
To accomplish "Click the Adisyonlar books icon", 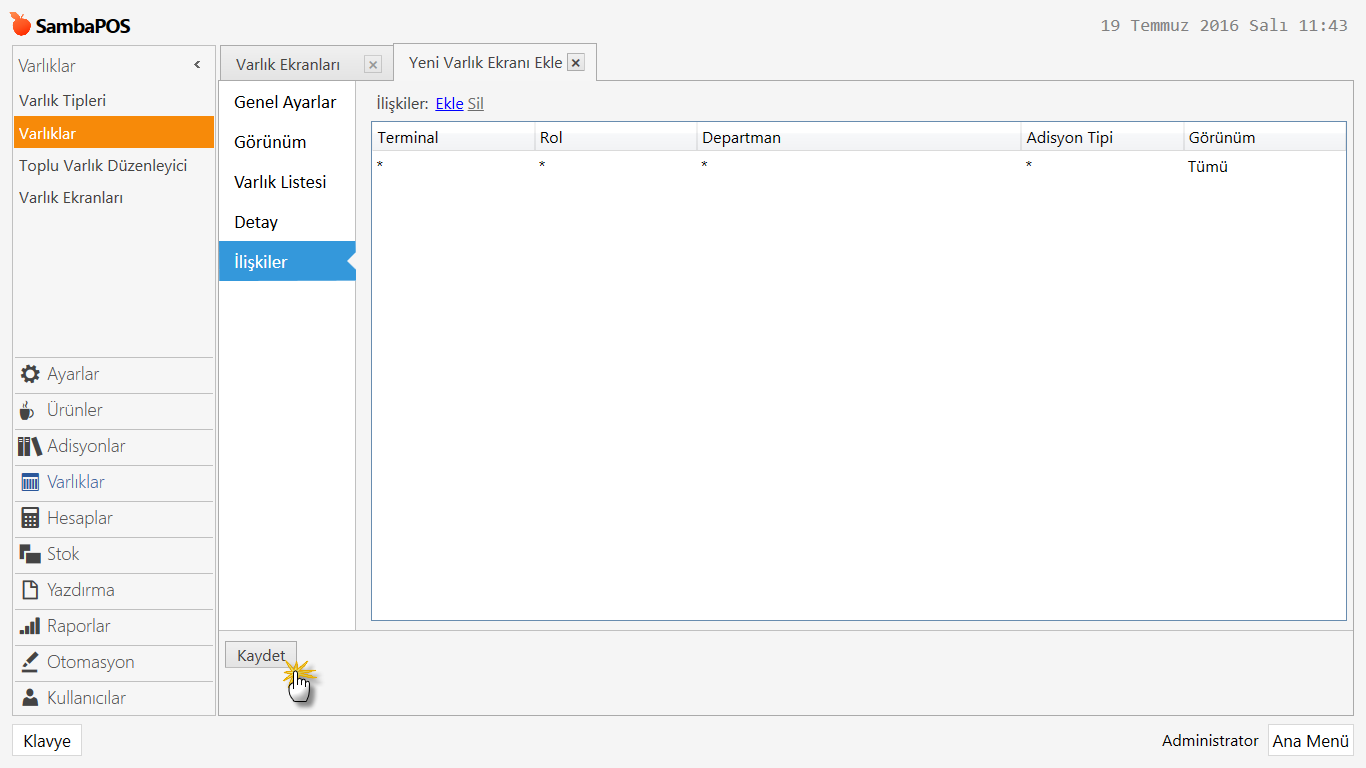I will point(30,446).
